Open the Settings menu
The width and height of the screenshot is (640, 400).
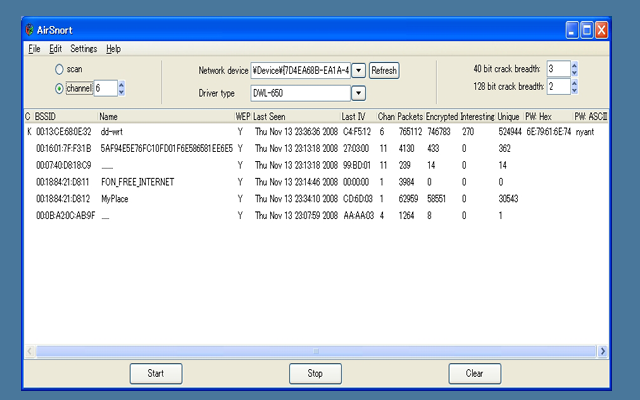84,48
